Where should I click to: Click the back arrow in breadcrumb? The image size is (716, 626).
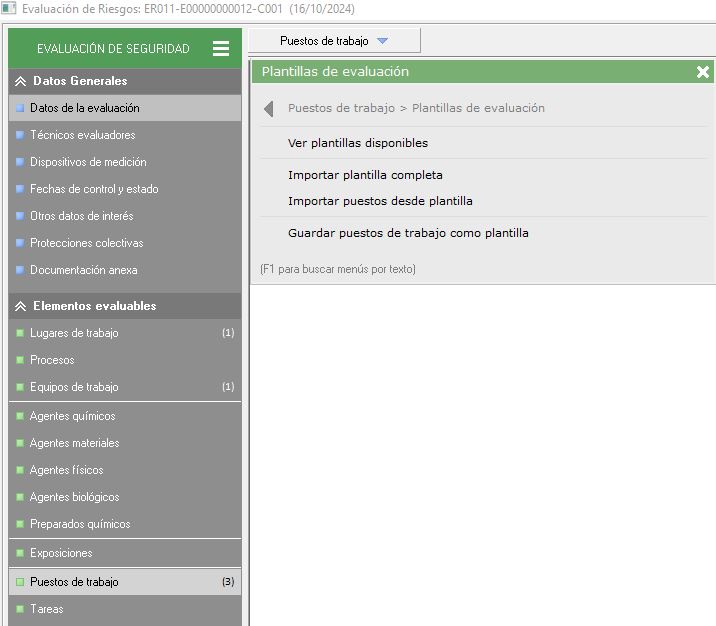pos(268,109)
